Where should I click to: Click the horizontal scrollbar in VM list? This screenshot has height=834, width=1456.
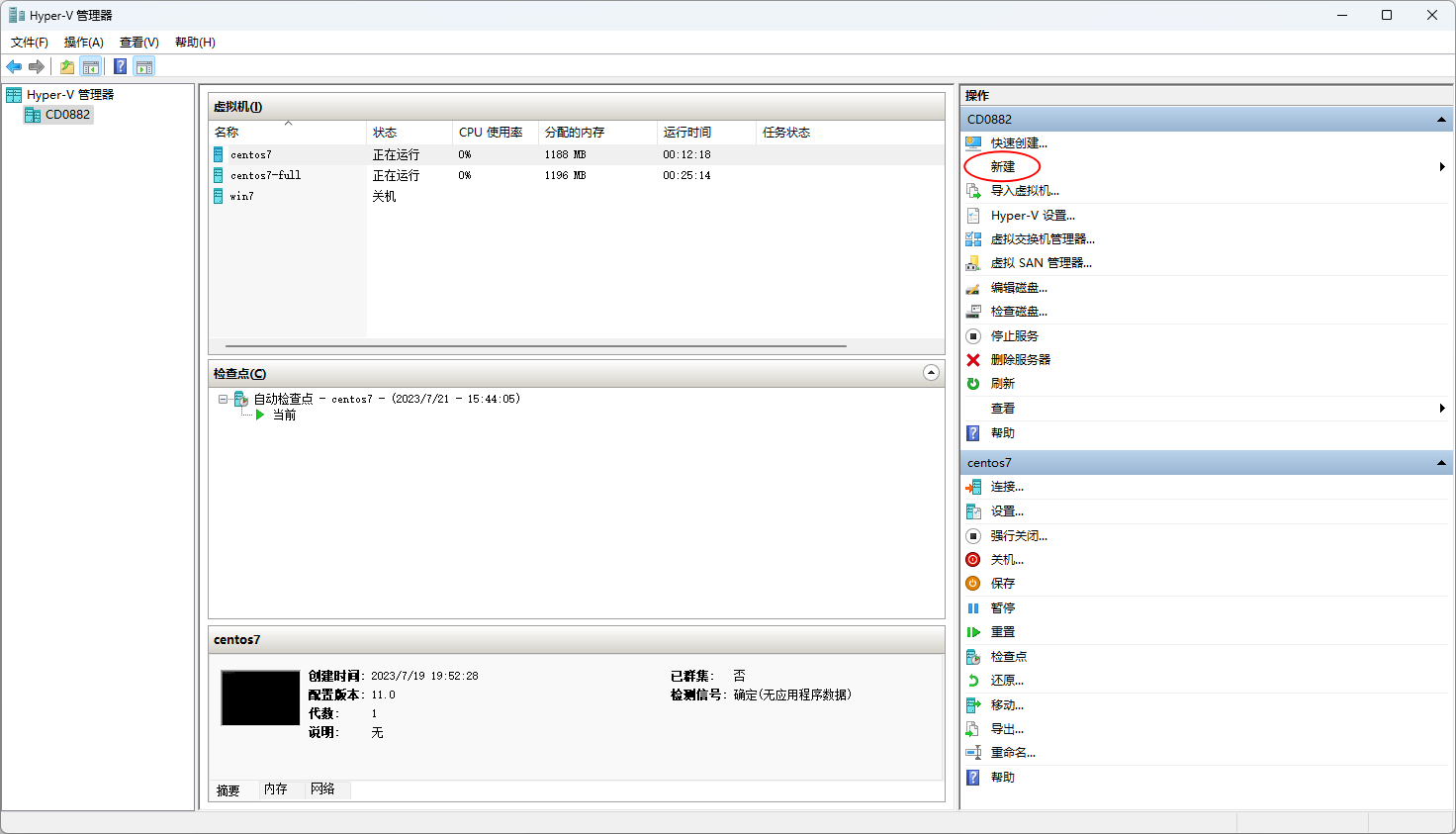click(536, 345)
